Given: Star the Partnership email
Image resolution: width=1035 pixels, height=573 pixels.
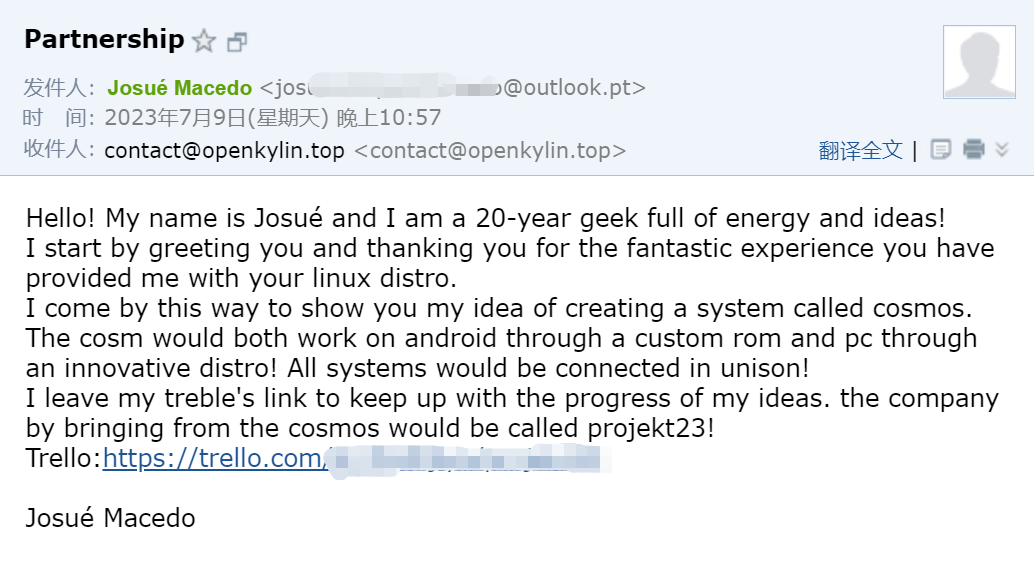Looking at the screenshot, I should (204, 41).
